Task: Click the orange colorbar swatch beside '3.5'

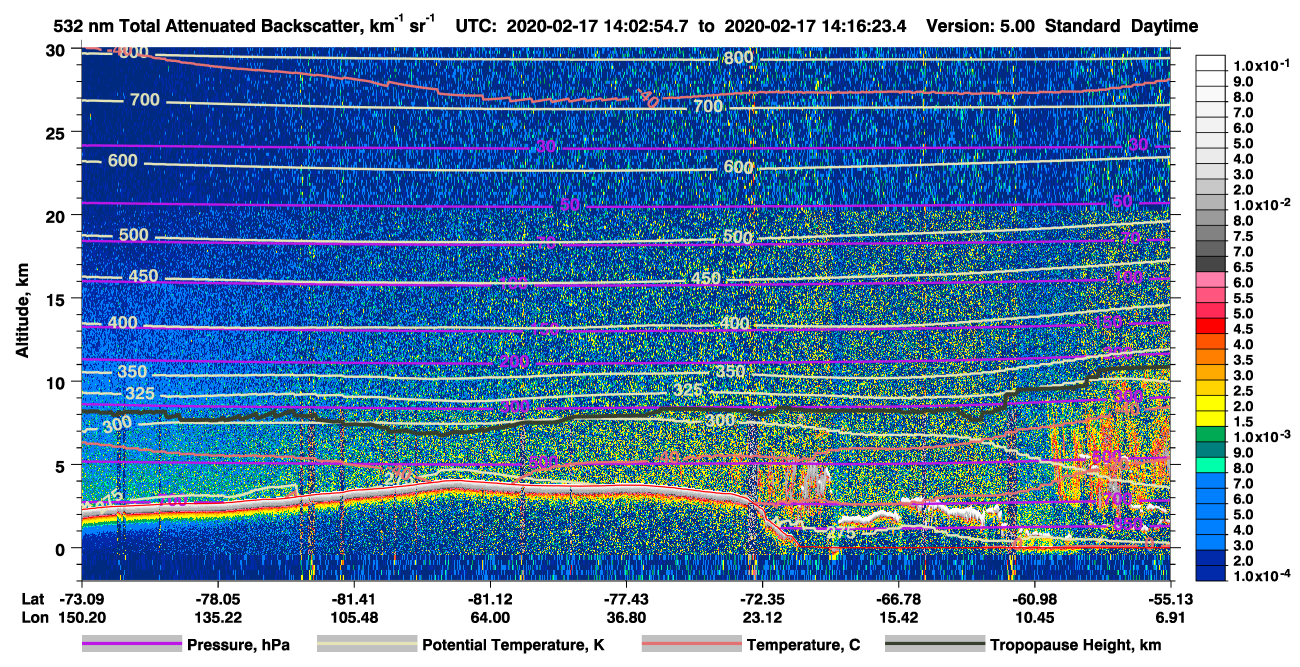Action: pos(1211,359)
